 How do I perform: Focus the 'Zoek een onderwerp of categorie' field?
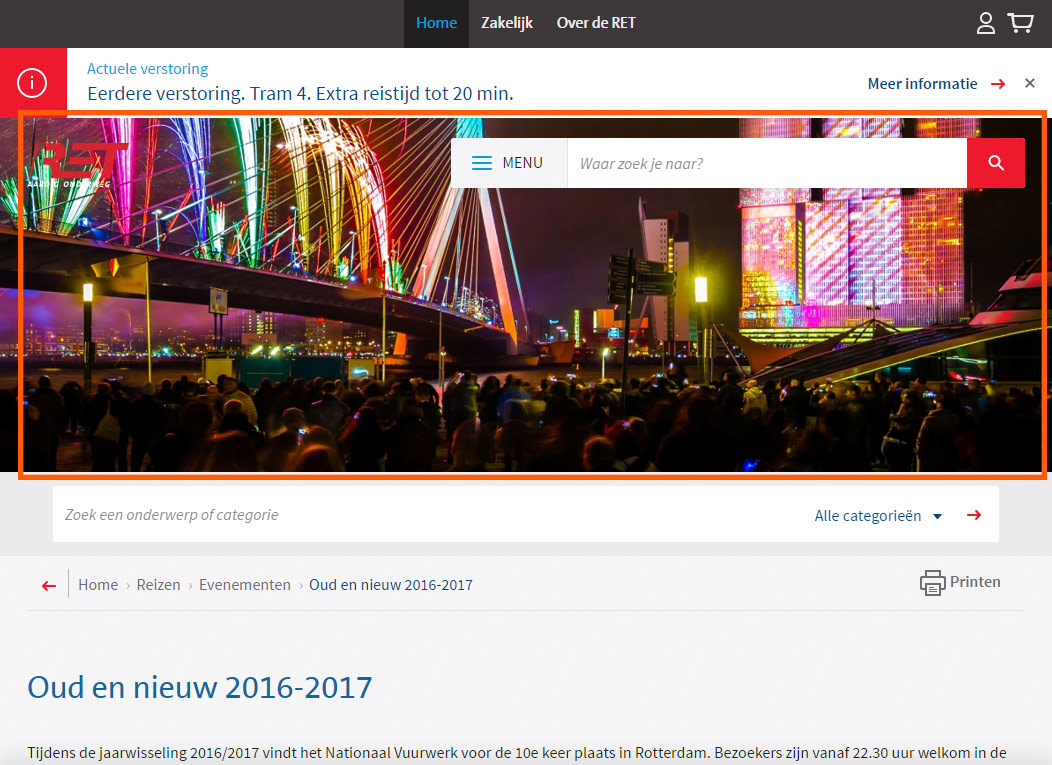(429, 515)
